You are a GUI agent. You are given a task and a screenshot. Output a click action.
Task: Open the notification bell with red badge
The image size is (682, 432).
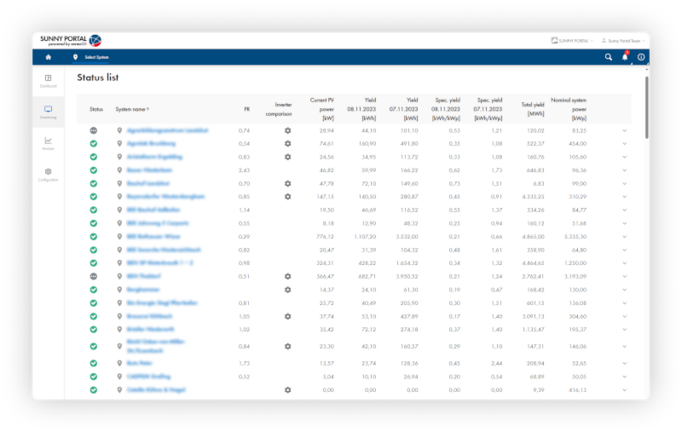(x=625, y=57)
